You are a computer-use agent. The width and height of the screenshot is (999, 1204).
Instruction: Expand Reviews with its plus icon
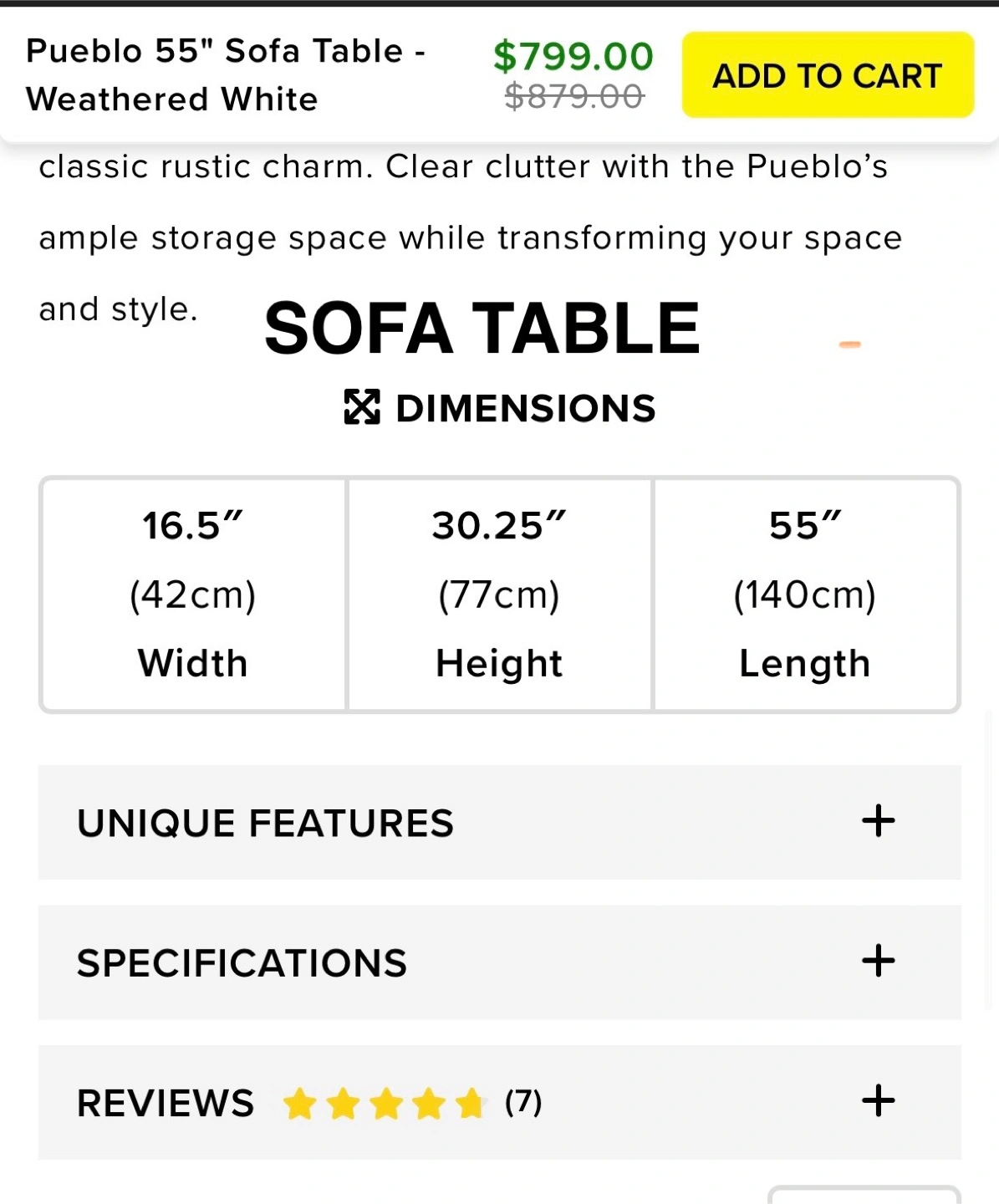coord(879,1100)
